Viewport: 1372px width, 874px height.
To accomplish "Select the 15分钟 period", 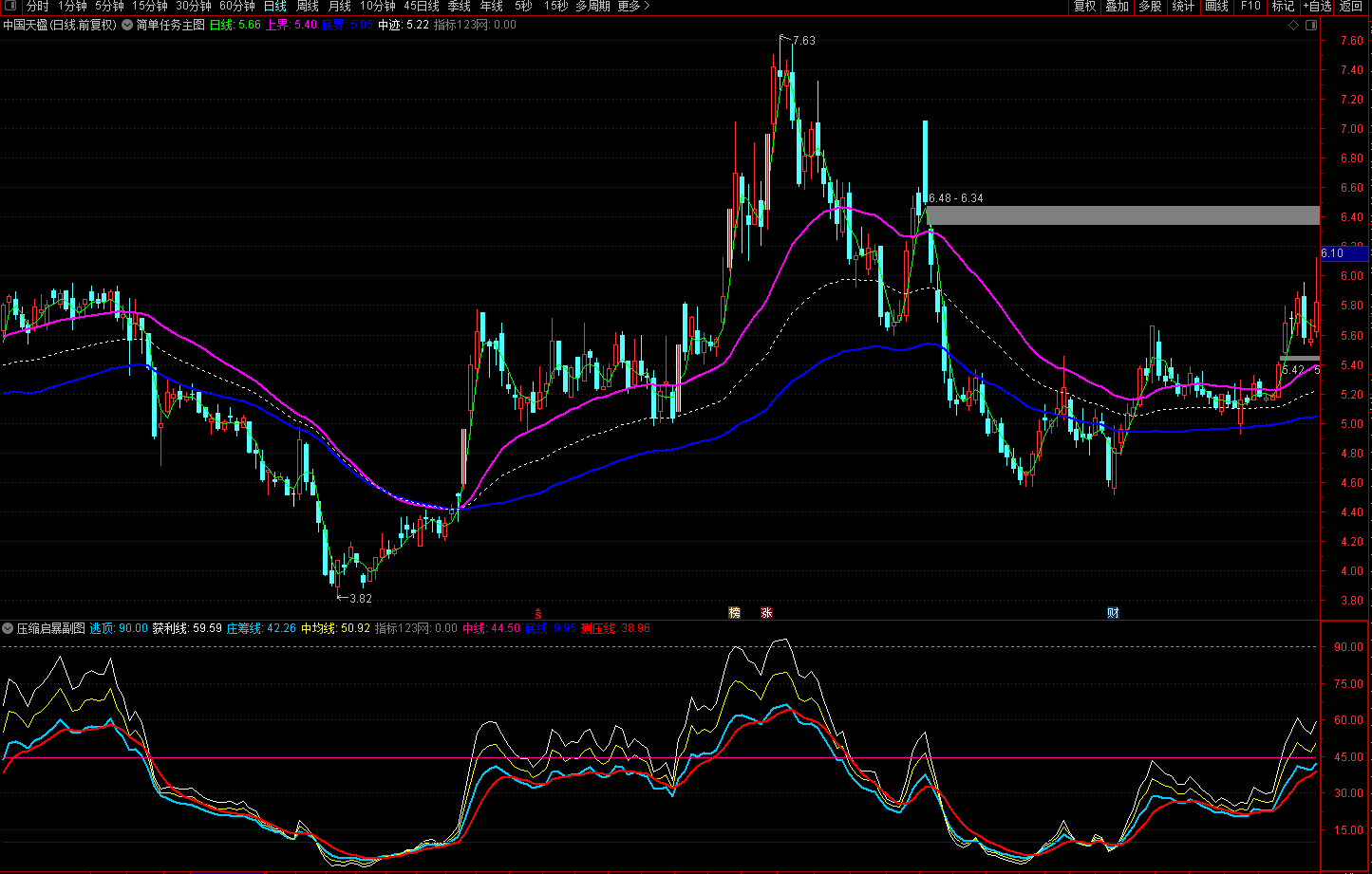I will point(150,6).
